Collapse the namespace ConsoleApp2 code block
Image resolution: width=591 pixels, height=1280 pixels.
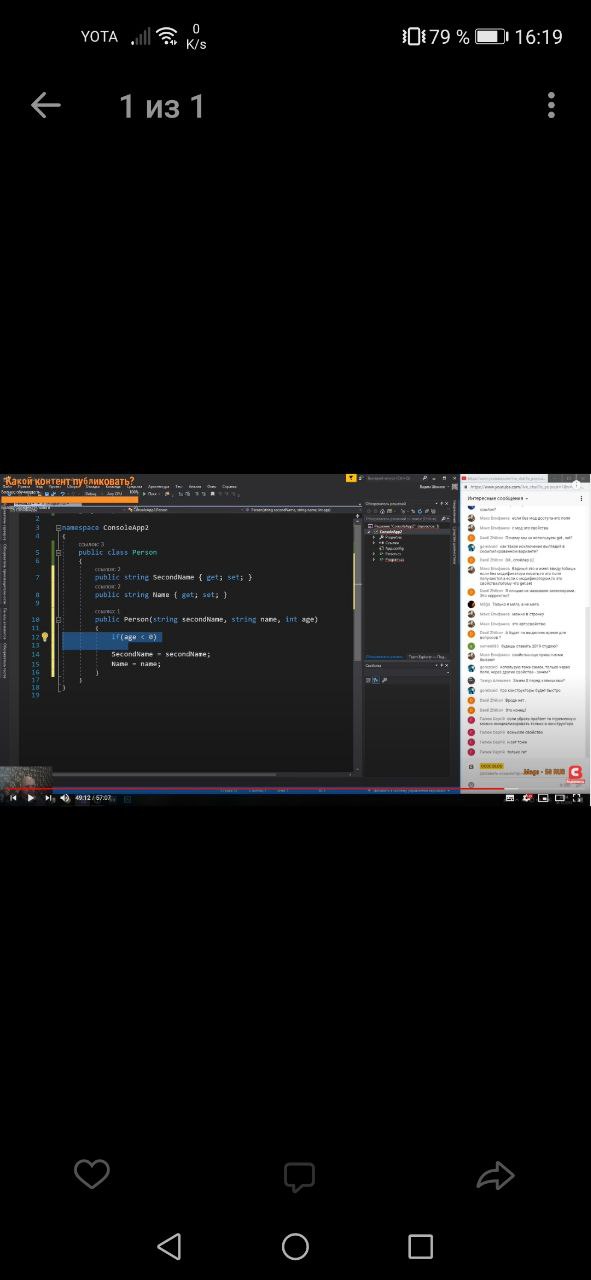[x=59, y=527]
